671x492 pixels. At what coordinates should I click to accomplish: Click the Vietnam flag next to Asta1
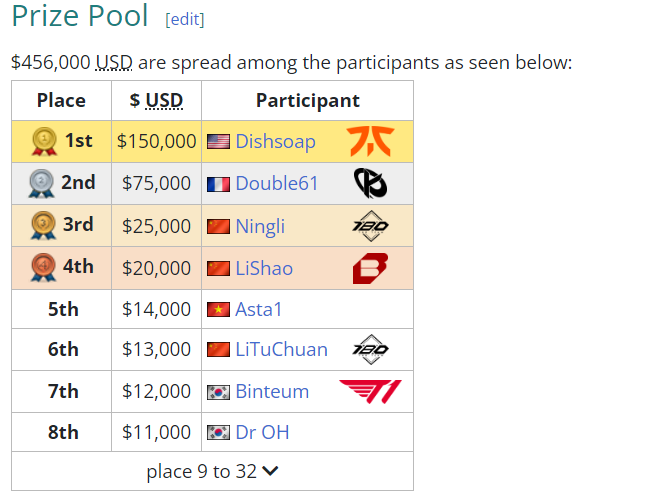click(x=218, y=309)
